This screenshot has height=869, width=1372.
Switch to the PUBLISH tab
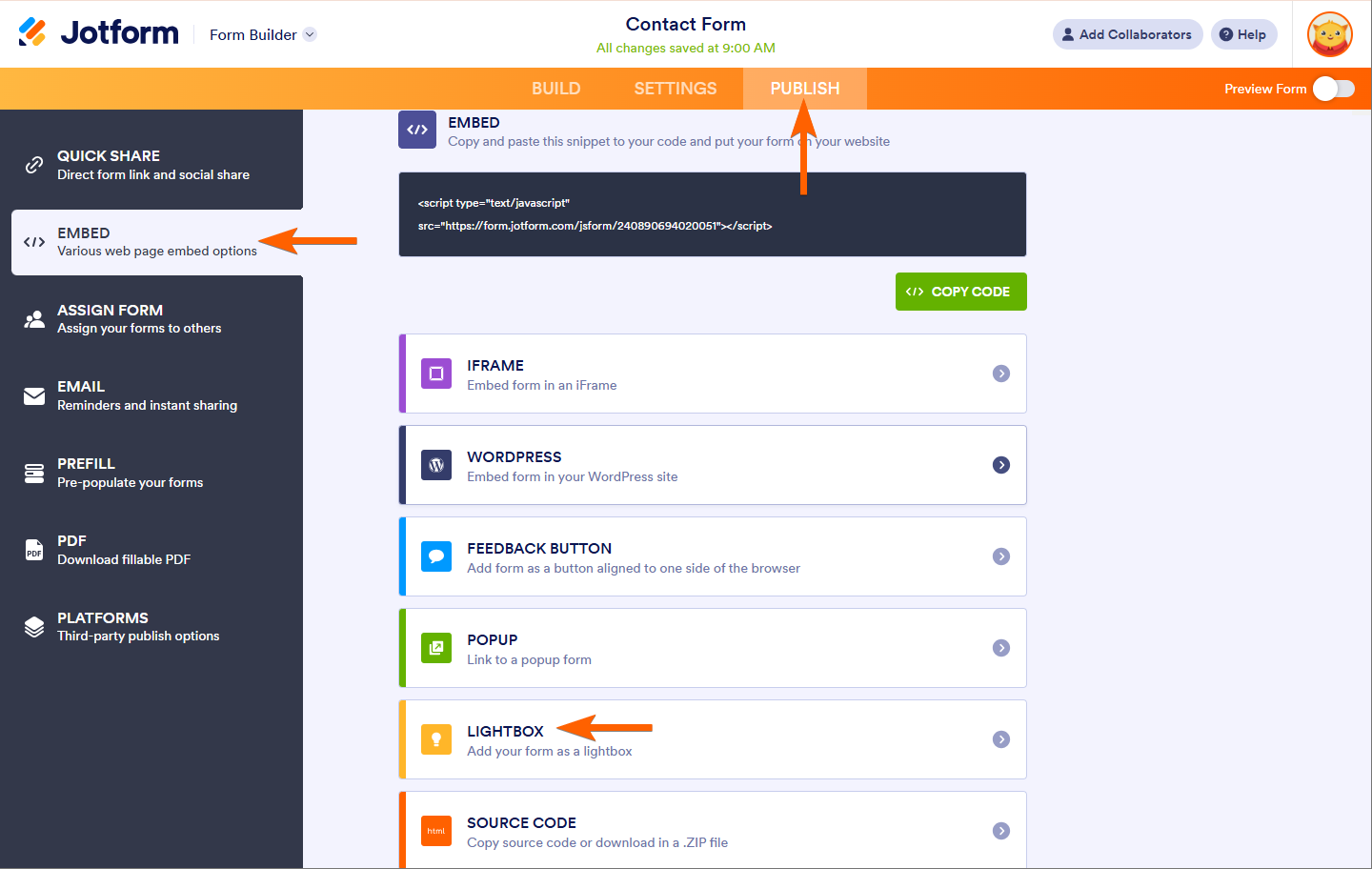click(x=805, y=89)
